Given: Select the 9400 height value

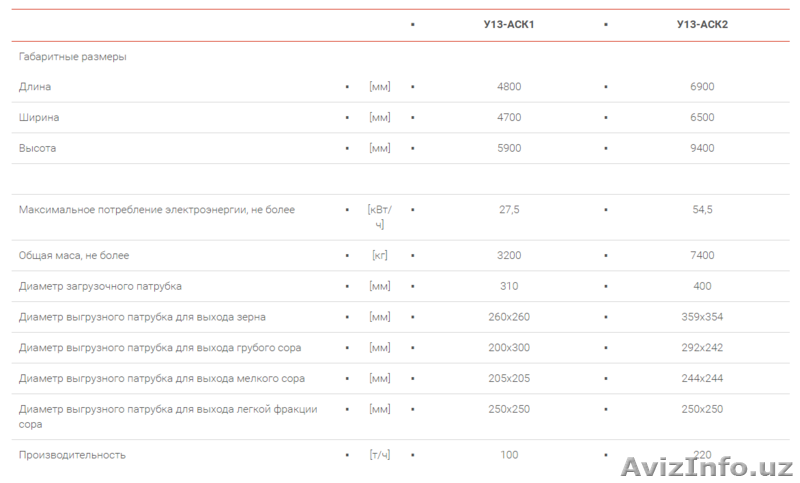Looking at the screenshot, I should [702, 148].
